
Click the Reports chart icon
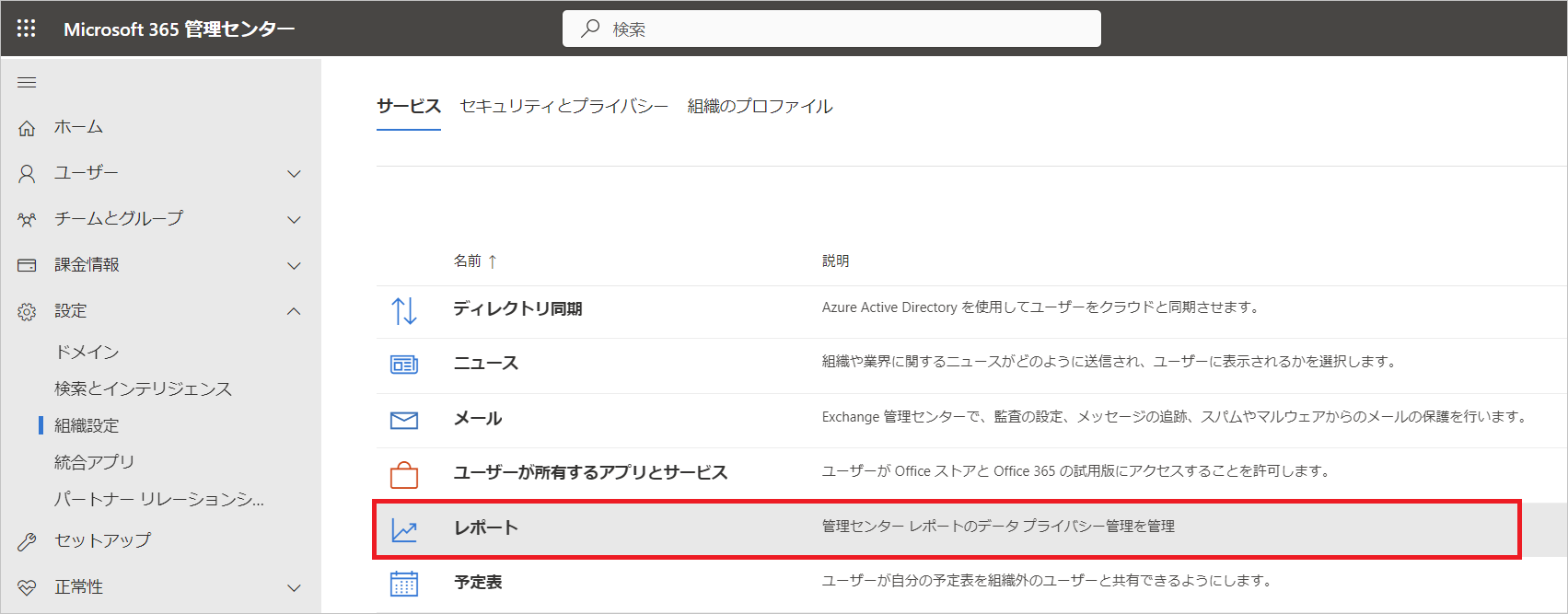[x=404, y=530]
